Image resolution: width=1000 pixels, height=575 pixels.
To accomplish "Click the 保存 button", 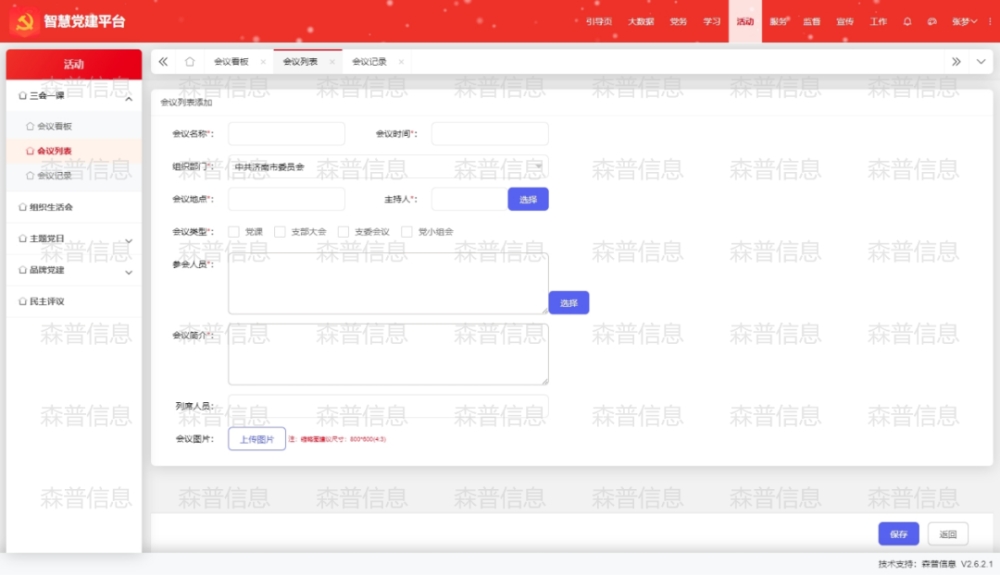I will pyautogui.click(x=898, y=534).
